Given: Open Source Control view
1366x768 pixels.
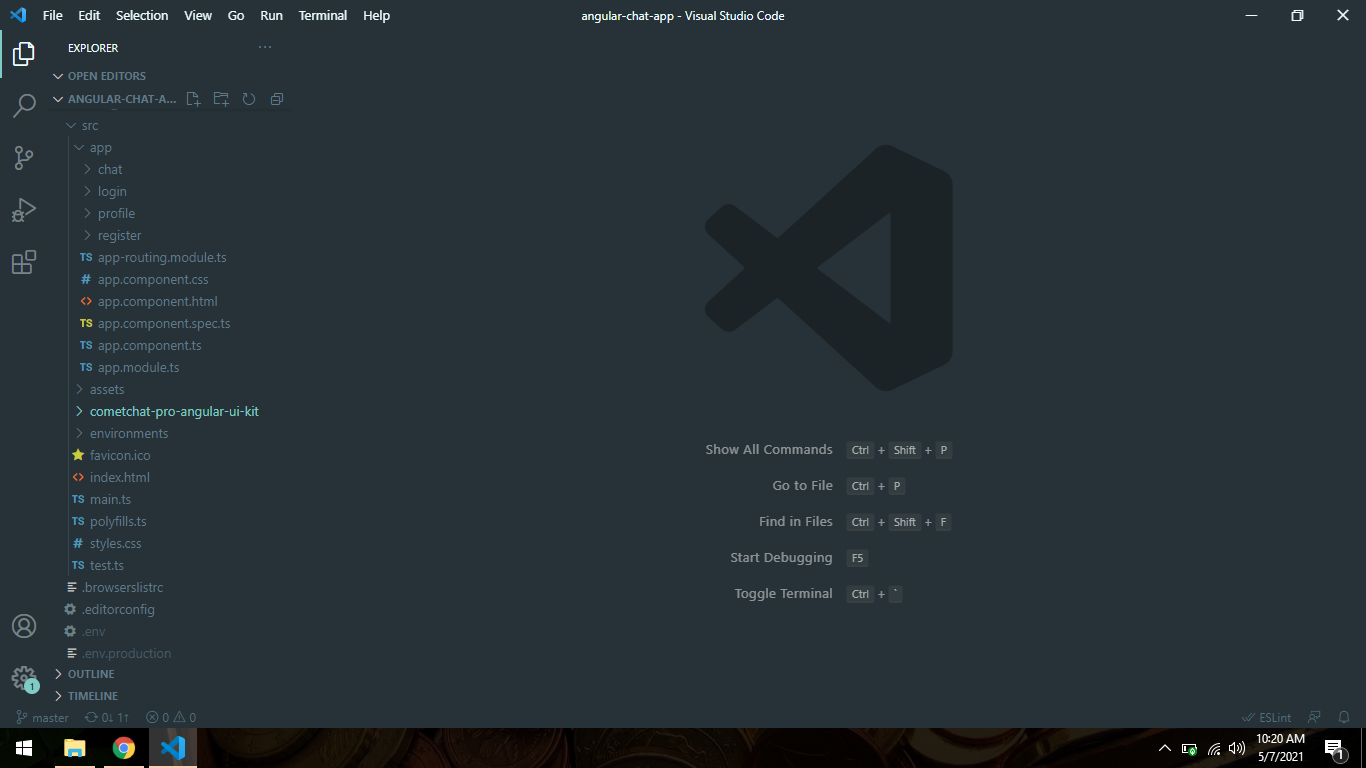Looking at the screenshot, I should [x=24, y=157].
